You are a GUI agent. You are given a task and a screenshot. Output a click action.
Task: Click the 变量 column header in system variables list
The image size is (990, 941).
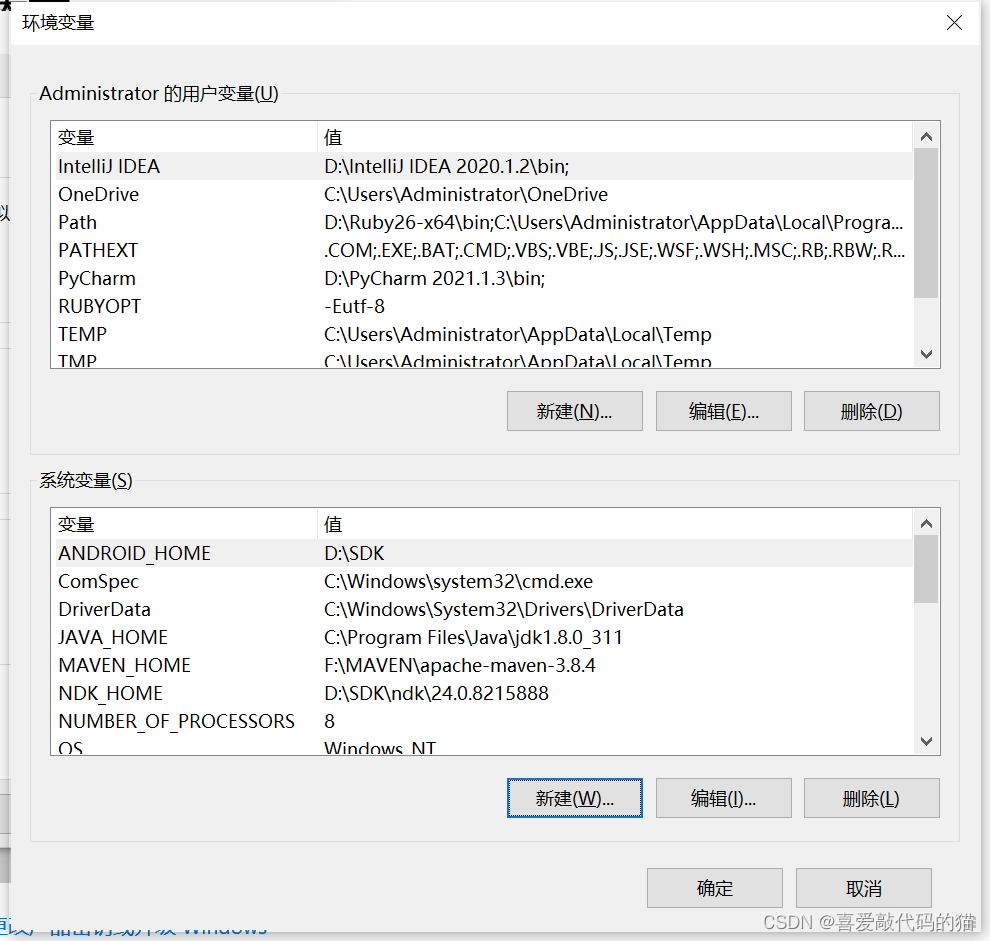point(186,524)
